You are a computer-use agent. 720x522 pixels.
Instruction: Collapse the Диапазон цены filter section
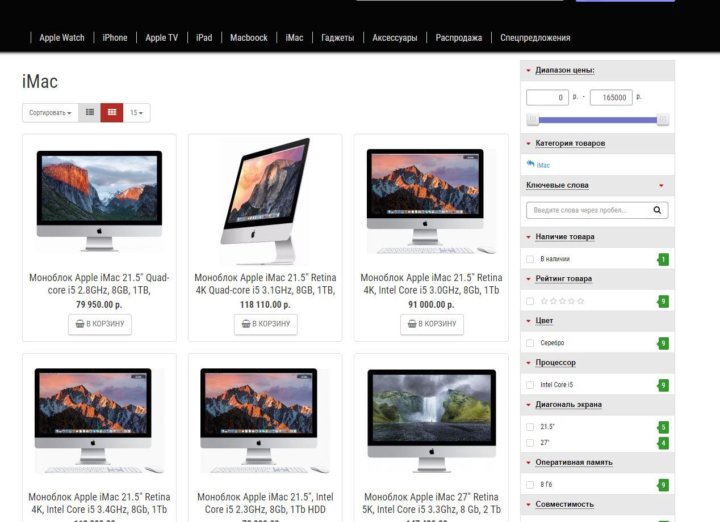pyautogui.click(x=565, y=70)
